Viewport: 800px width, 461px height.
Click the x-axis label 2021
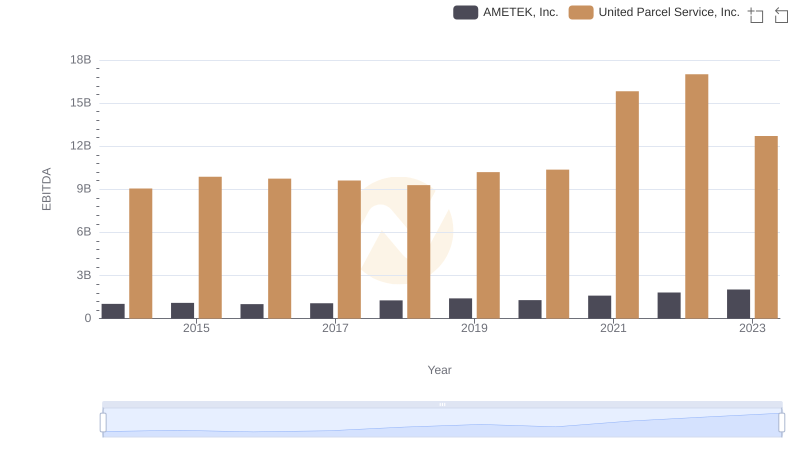click(x=613, y=328)
